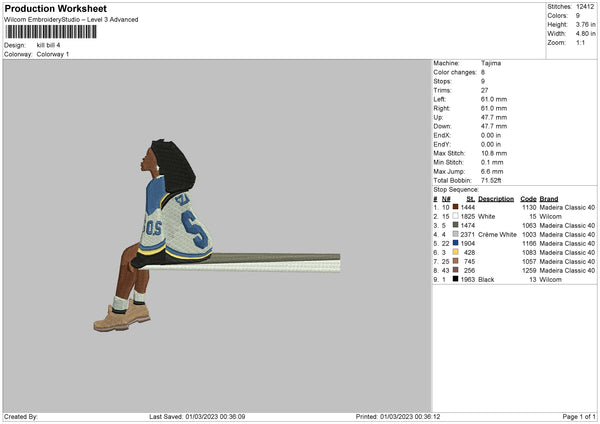Click the black 1963 thread swatch
The height and width of the screenshot is (424, 600).
pos(455,279)
